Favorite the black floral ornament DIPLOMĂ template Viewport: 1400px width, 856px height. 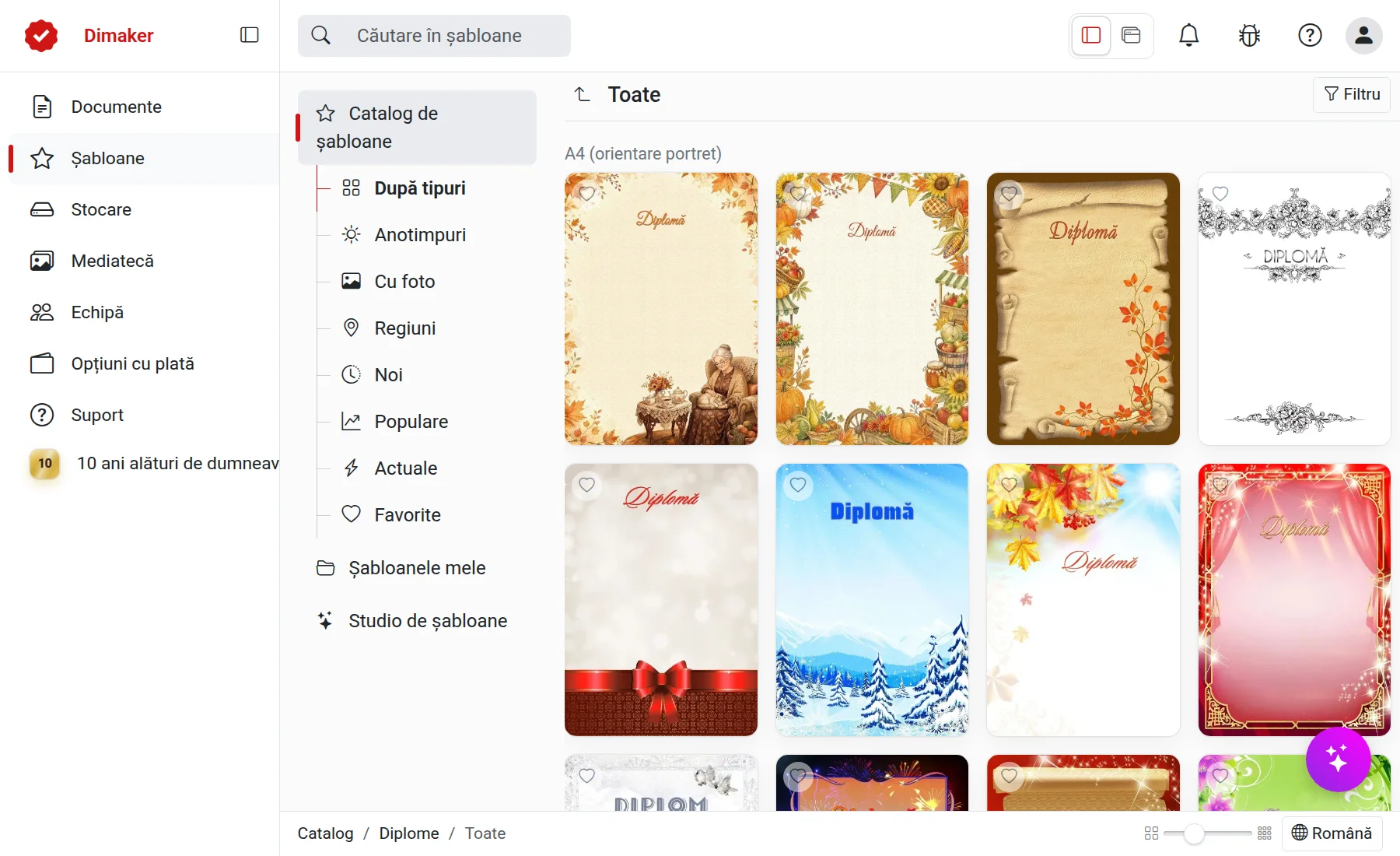[1220, 194]
